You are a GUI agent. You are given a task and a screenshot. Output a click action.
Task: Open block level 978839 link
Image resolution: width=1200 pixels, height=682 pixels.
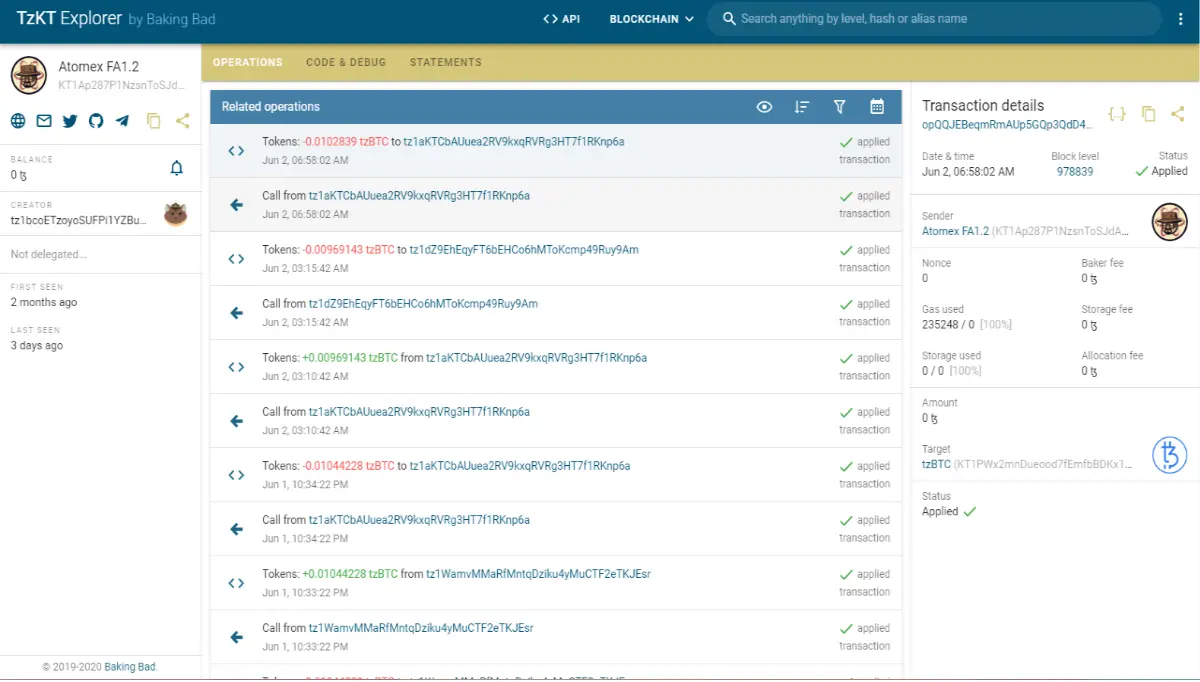[1074, 171]
